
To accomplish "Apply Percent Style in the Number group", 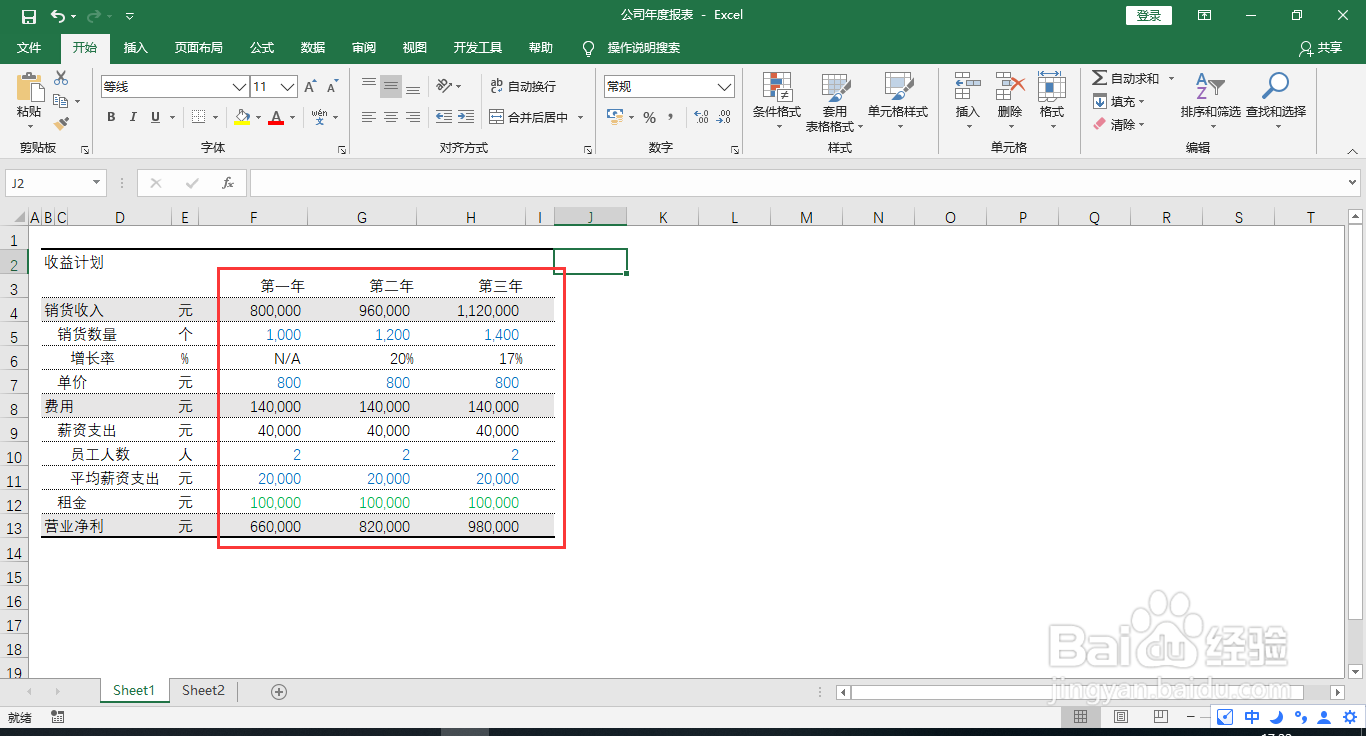I will pyautogui.click(x=648, y=116).
